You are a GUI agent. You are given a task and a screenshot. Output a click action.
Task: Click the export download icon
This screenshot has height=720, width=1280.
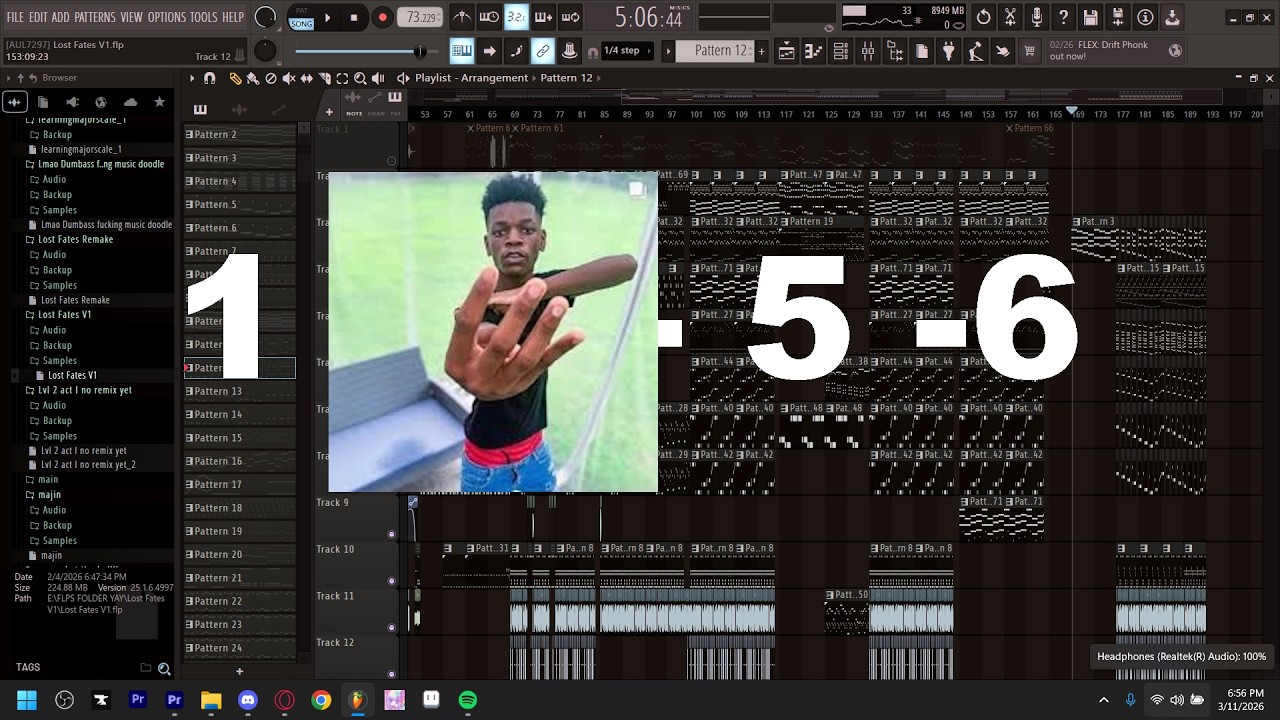coord(1172,17)
